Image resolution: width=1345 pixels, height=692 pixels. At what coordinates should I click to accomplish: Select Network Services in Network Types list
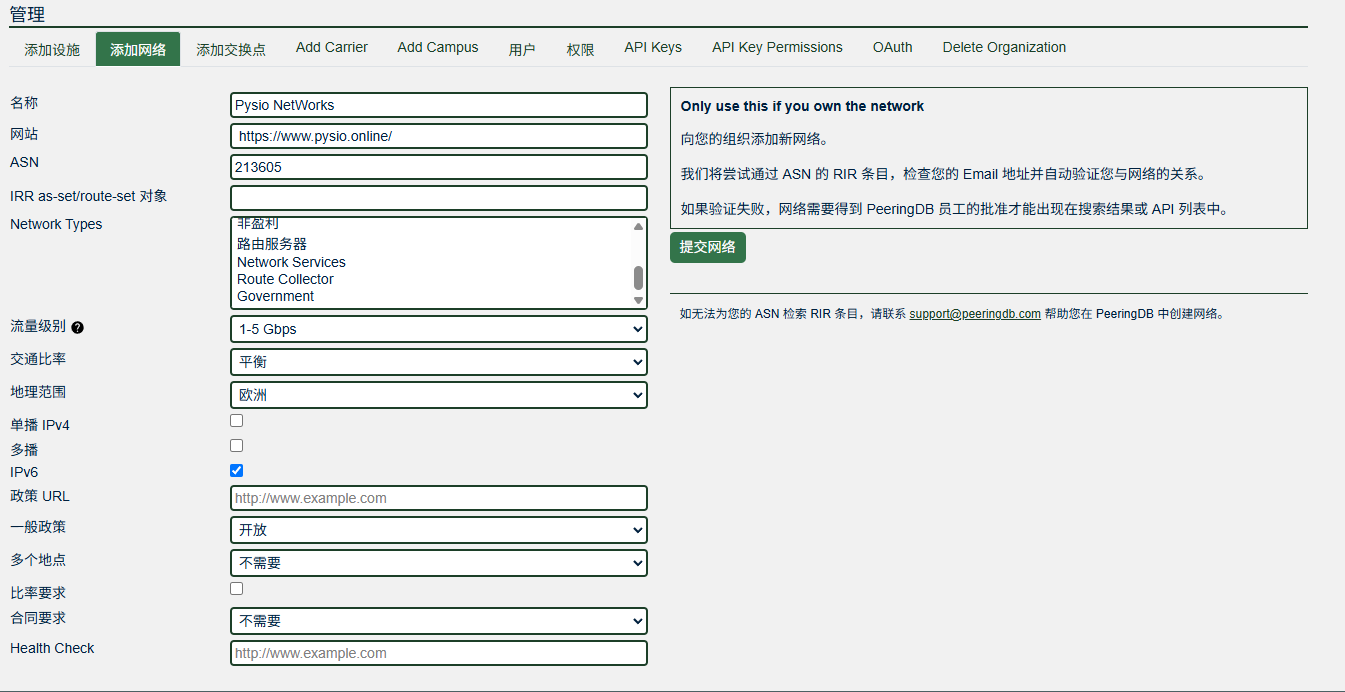(x=431, y=262)
